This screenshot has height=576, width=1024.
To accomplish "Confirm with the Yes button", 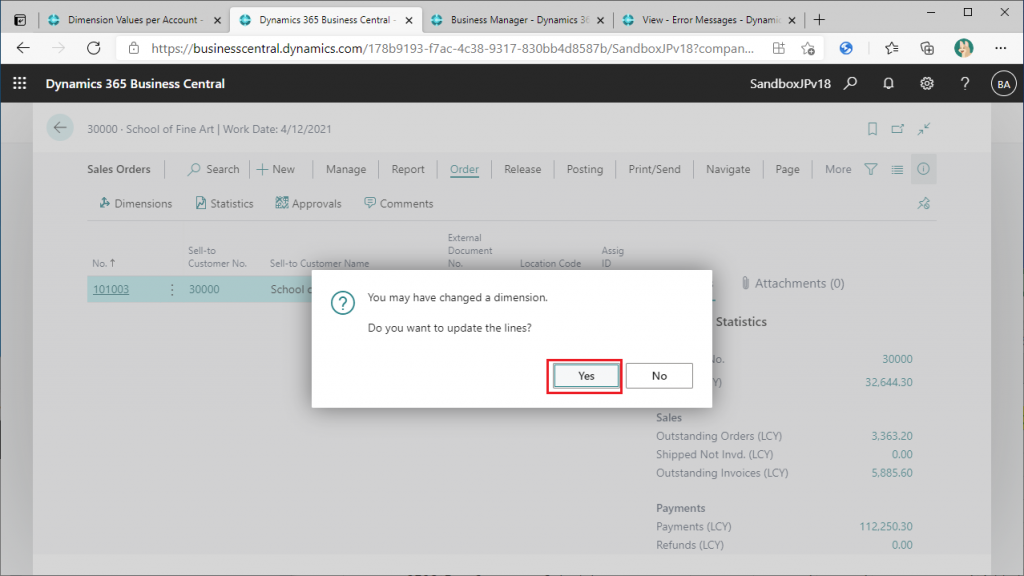I will [x=586, y=376].
